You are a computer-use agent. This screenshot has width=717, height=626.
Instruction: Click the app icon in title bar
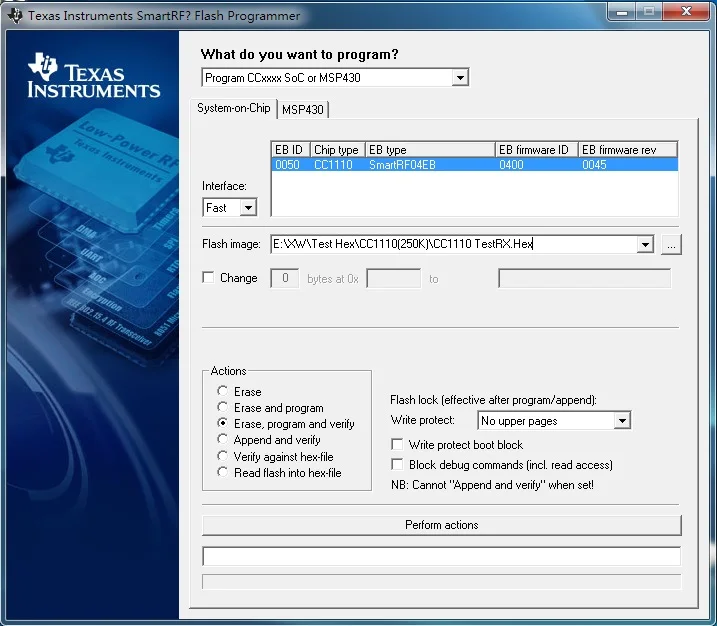click(15, 16)
